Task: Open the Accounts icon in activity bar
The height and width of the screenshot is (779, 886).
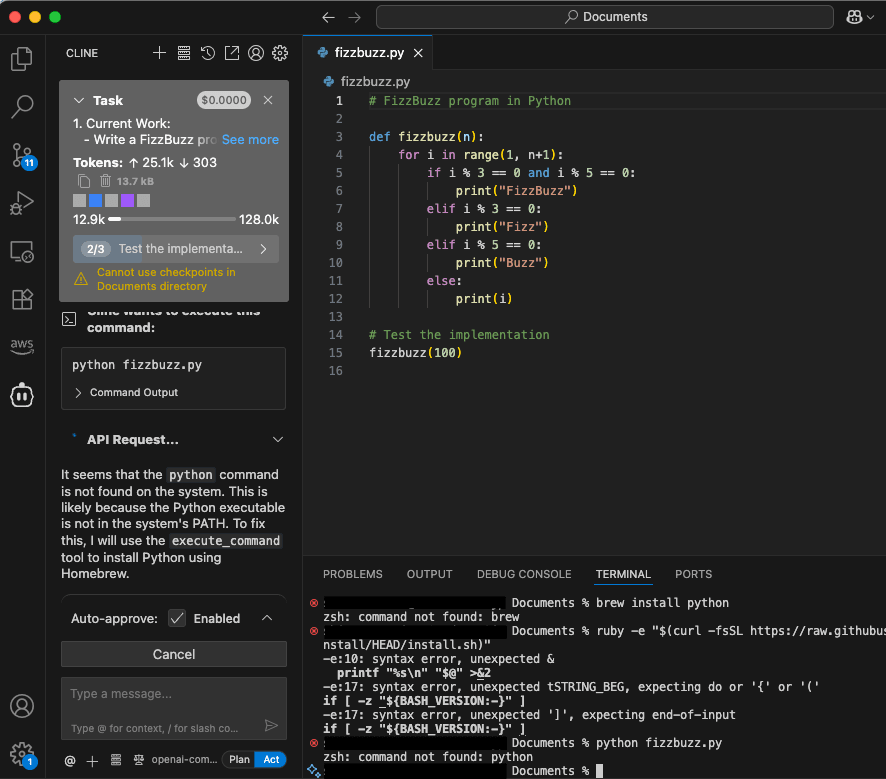Action: [x=22, y=706]
